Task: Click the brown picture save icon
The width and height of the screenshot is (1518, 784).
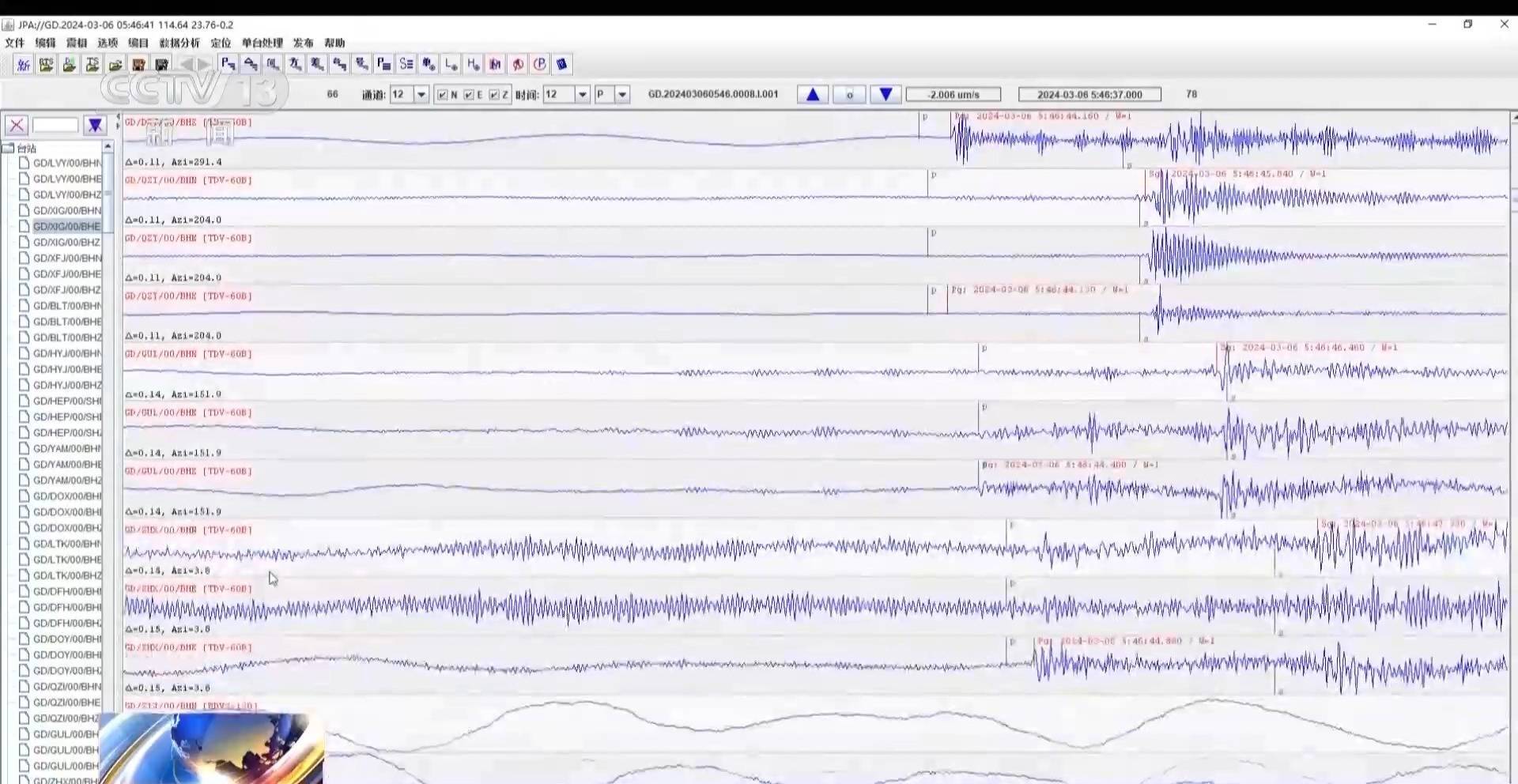Action: [x=138, y=64]
